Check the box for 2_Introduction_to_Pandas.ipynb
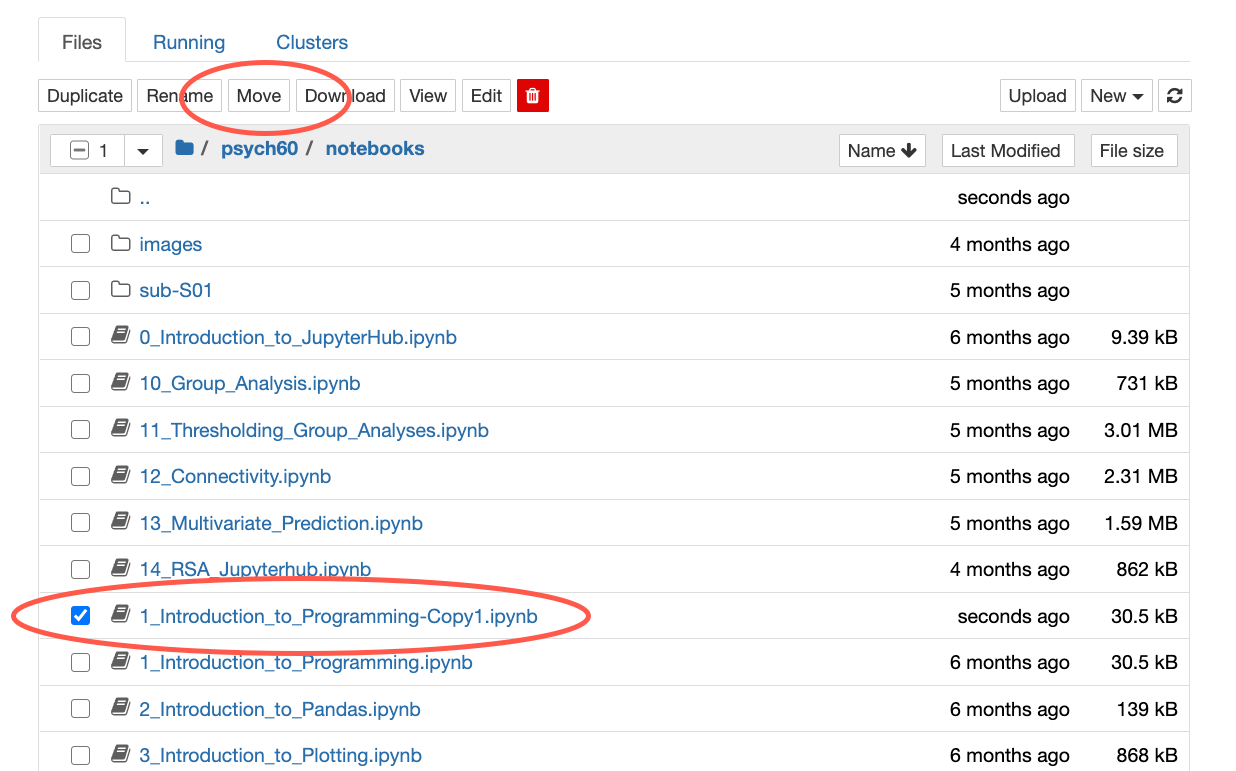This screenshot has height=771, width=1236. [80, 709]
